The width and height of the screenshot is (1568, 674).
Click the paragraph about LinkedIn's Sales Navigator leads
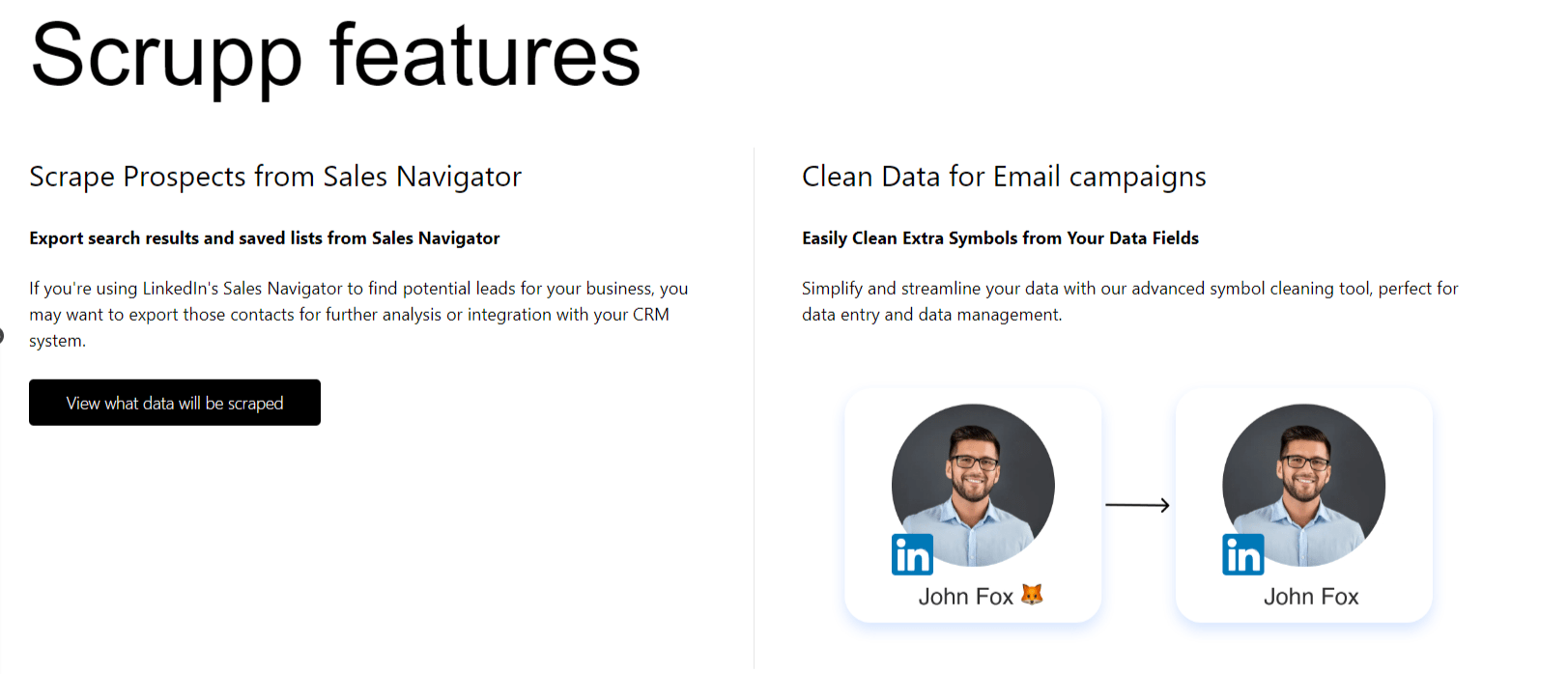(x=357, y=314)
